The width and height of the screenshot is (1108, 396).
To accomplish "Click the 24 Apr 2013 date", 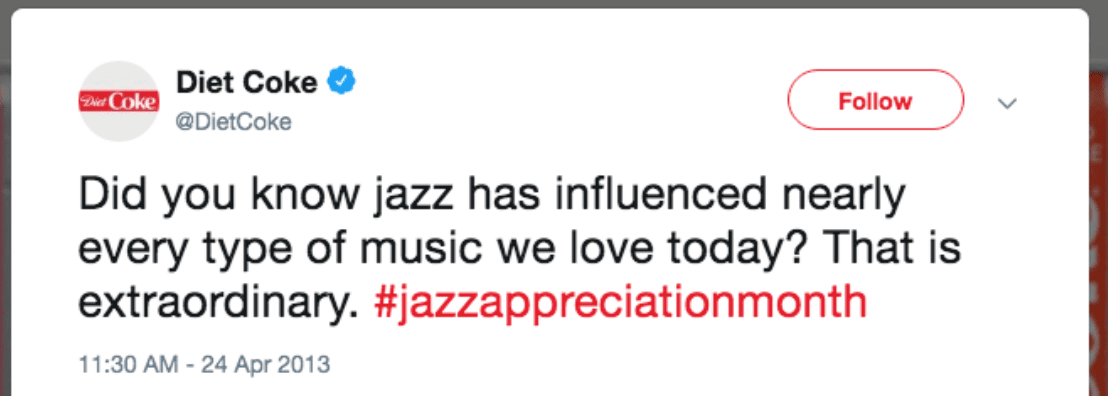I will [x=265, y=365].
